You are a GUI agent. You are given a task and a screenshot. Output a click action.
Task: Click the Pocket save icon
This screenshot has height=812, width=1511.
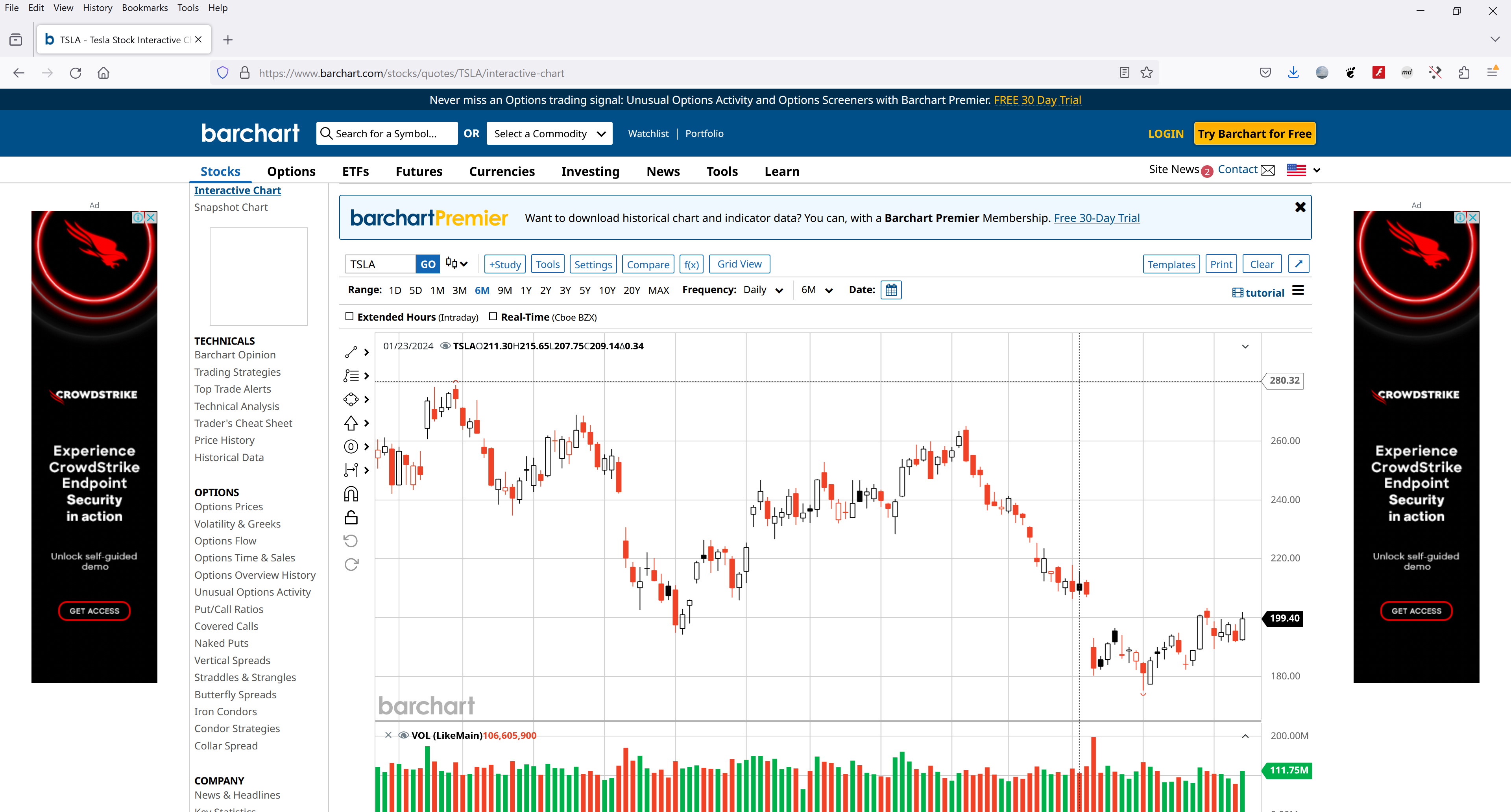tap(1265, 73)
